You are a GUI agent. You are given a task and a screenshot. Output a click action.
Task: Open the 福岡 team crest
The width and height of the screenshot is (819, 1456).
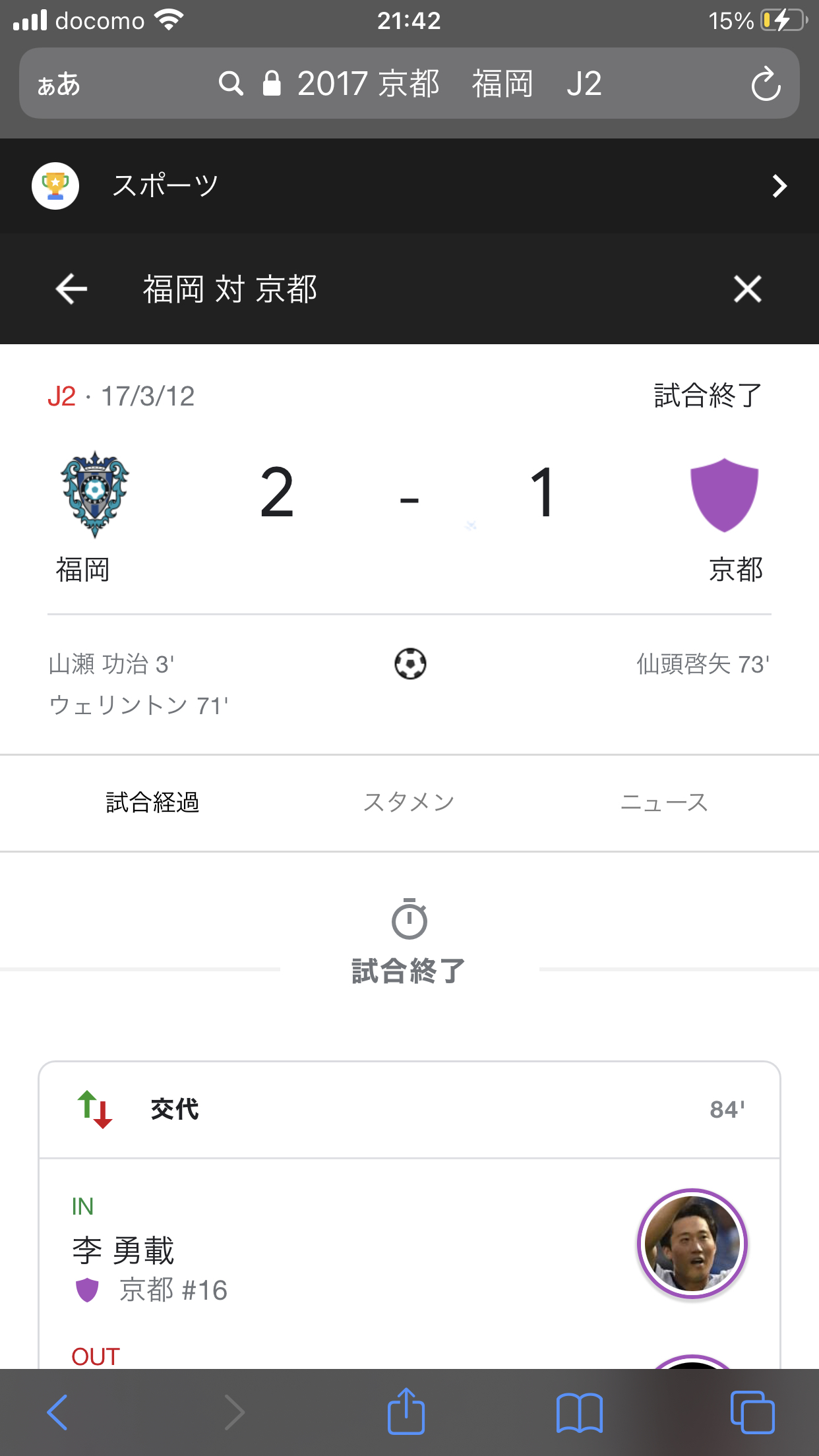[x=94, y=495]
